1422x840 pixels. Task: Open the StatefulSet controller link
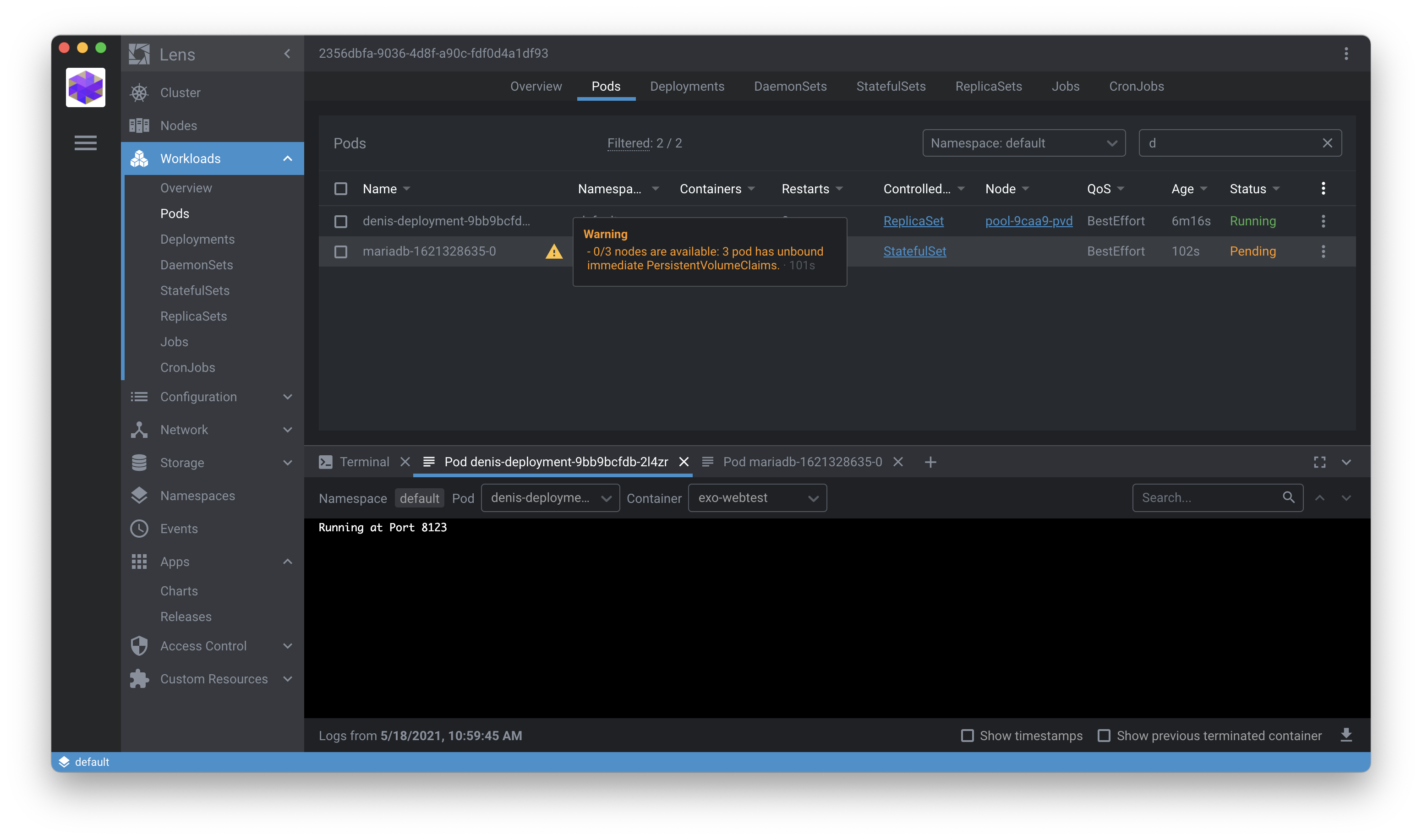click(914, 251)
